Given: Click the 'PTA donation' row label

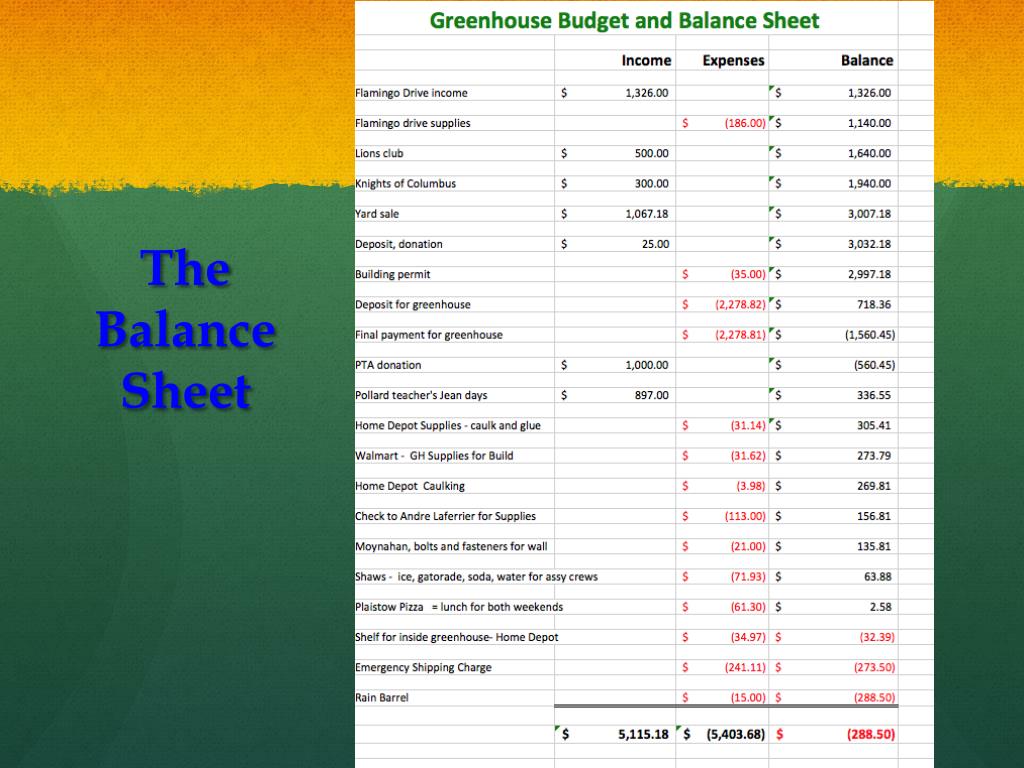Looking at the screenshot, I should pos(388,365).
